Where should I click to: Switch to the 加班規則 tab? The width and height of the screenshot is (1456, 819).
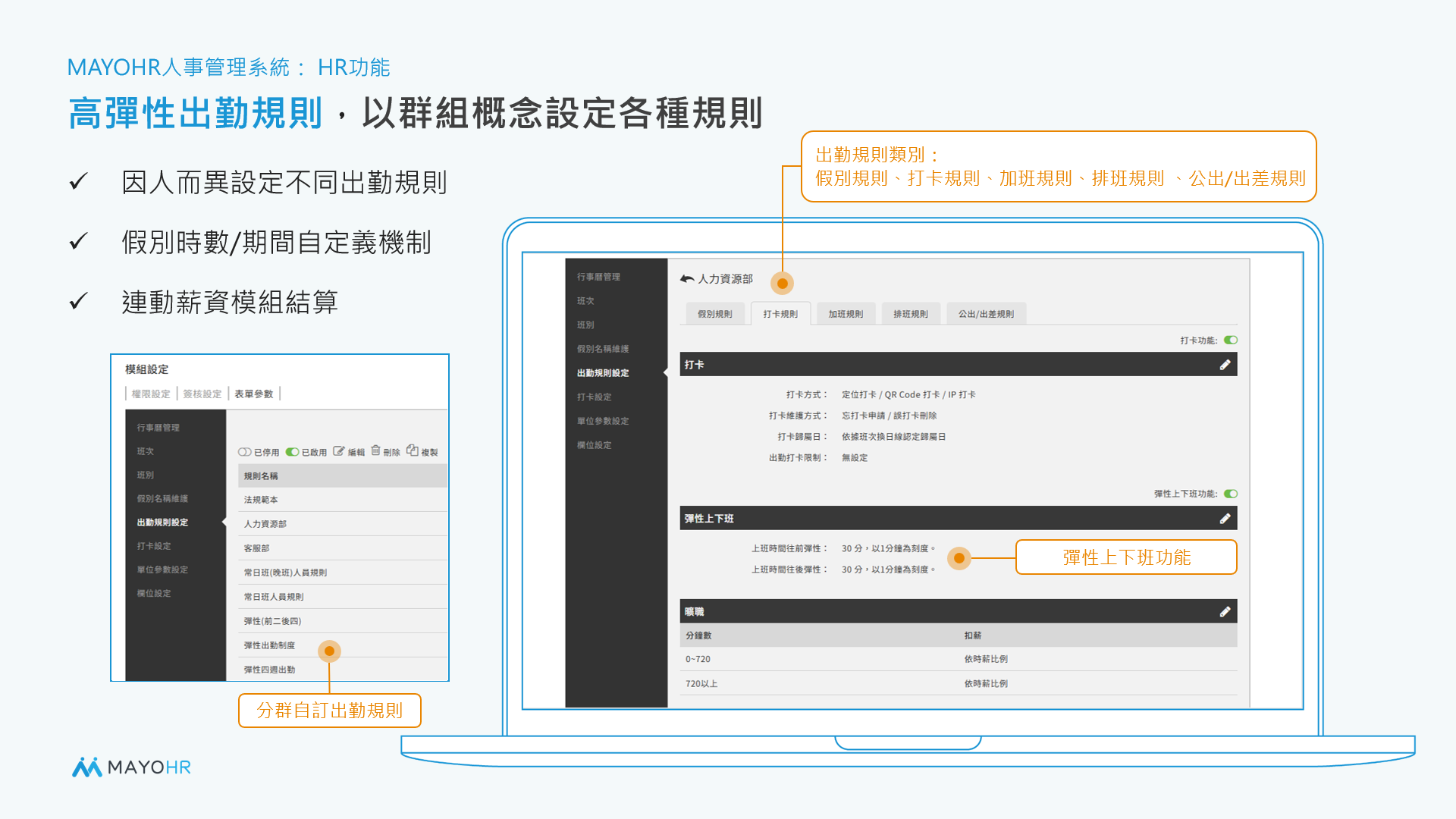click(846, 314)
